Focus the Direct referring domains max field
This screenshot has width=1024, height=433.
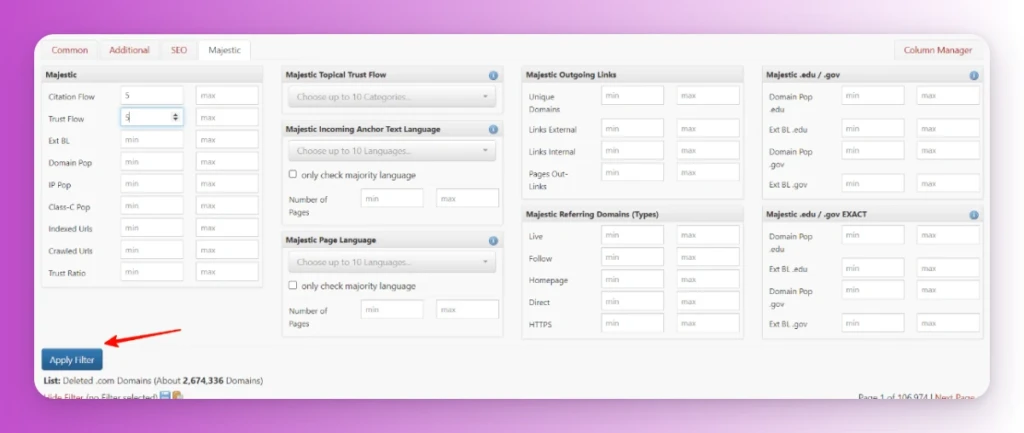[708, 301]
